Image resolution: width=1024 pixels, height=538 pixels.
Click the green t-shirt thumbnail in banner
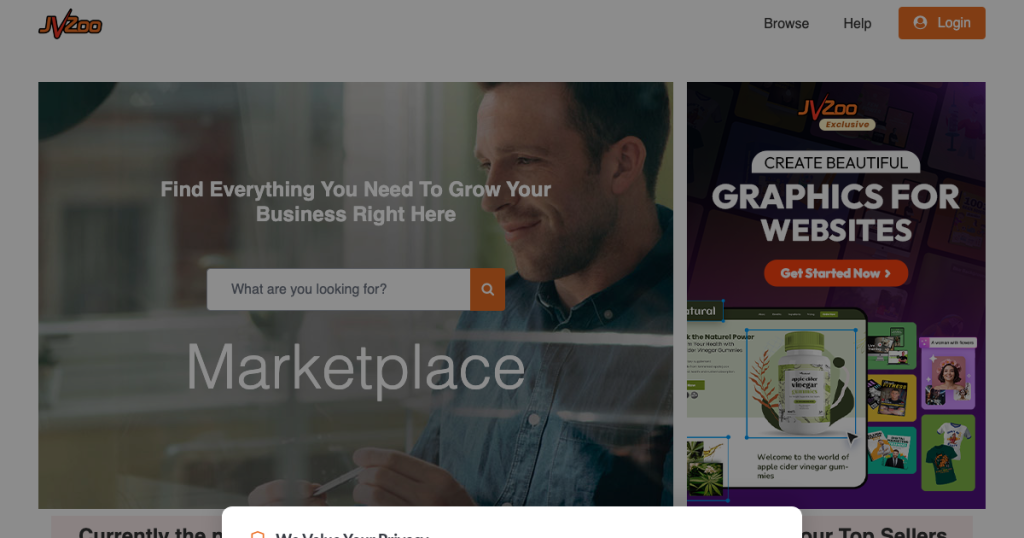coord(948,452)
